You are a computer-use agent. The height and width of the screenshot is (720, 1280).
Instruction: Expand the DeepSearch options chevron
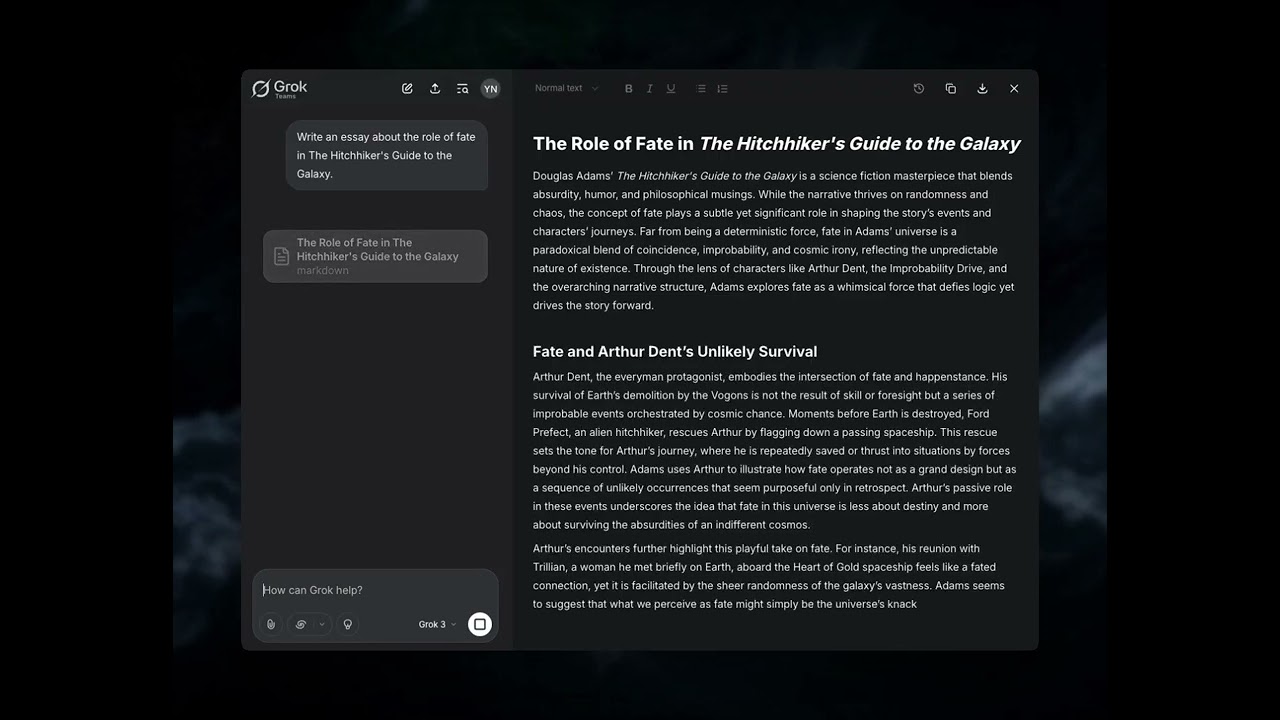pyautogui.click(x=322, y=624)
